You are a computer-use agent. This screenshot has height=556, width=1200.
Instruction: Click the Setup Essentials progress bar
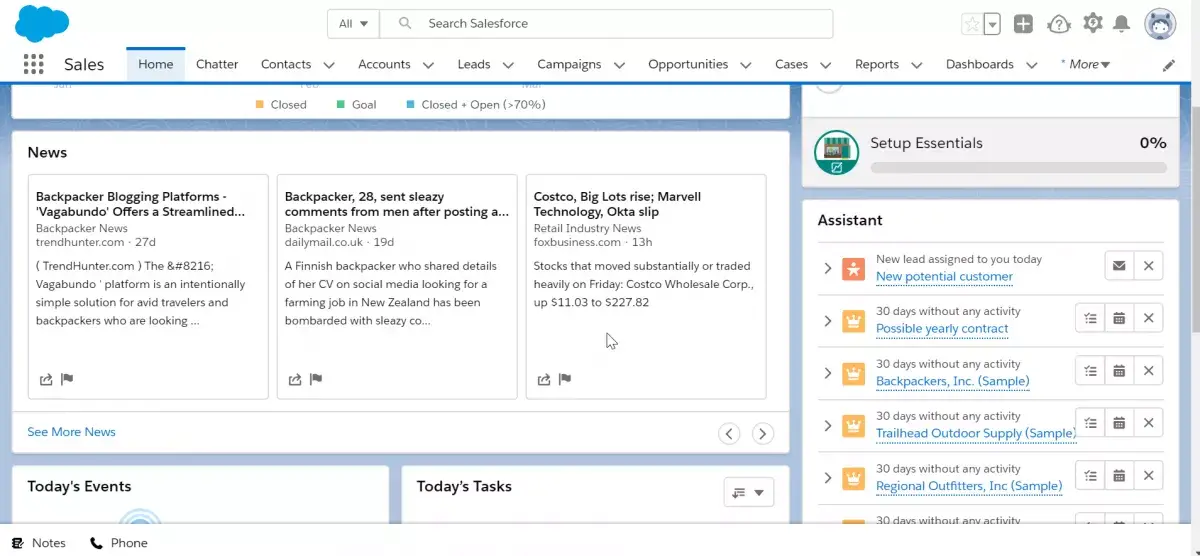(x=1019, y=167)
